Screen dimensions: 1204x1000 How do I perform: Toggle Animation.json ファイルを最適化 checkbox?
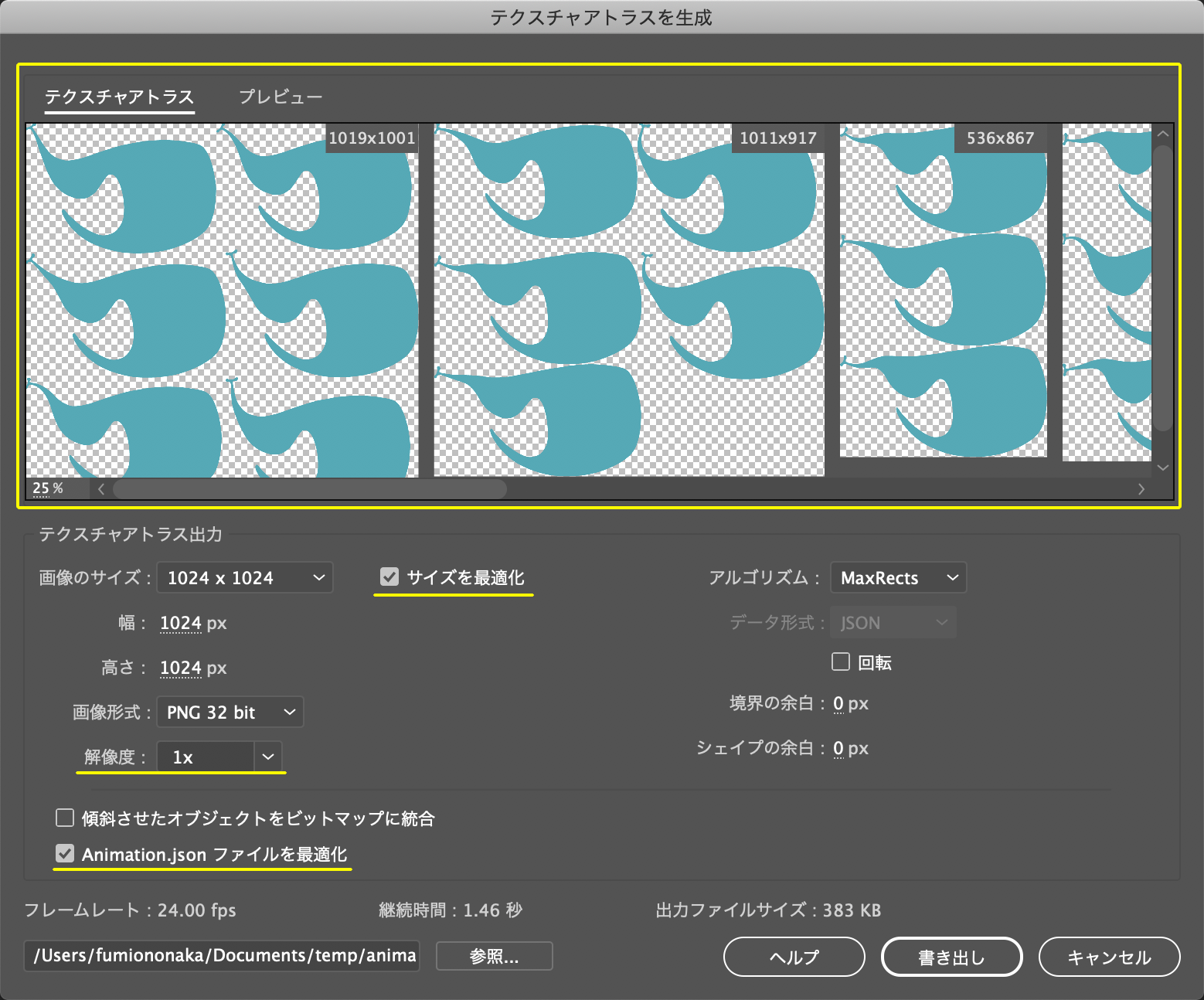pyautogui.click(x=65, y=854)
